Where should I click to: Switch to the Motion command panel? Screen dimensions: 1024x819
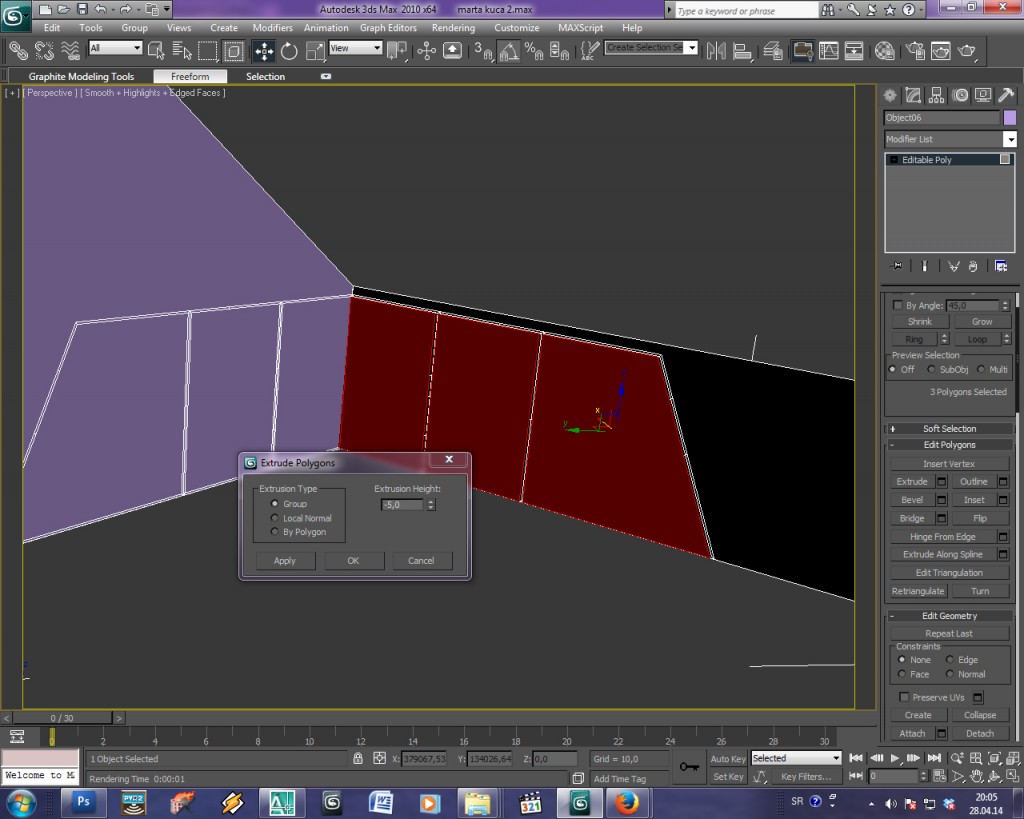coord(960,95)
